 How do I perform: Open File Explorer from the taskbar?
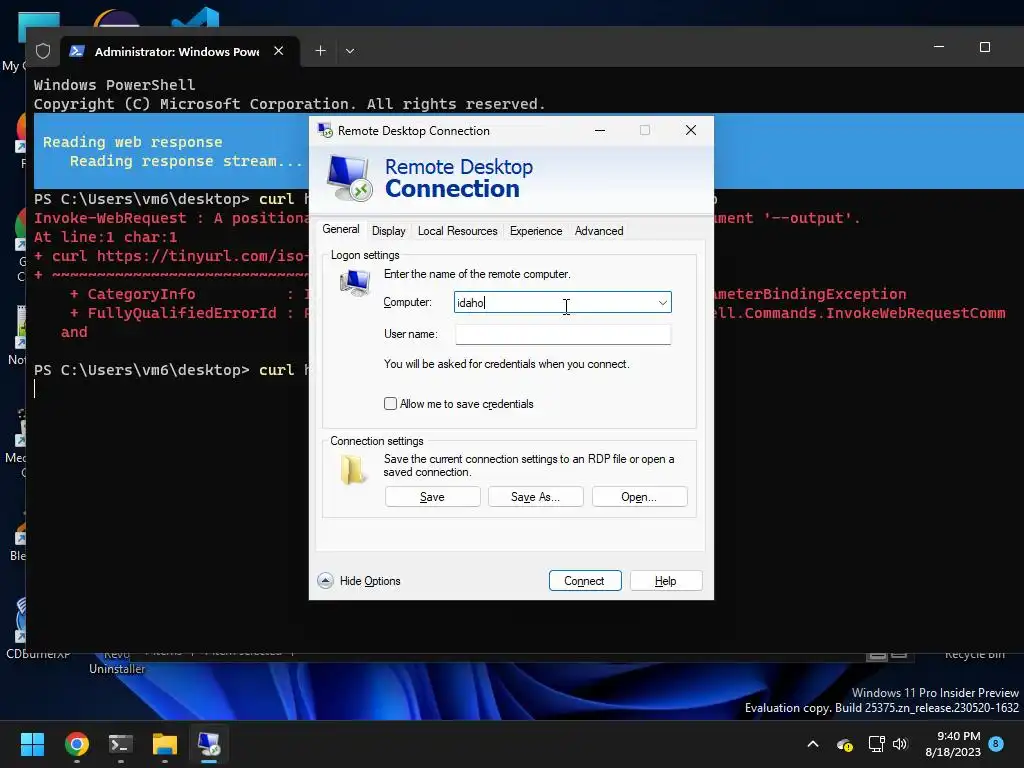(165, 744)
